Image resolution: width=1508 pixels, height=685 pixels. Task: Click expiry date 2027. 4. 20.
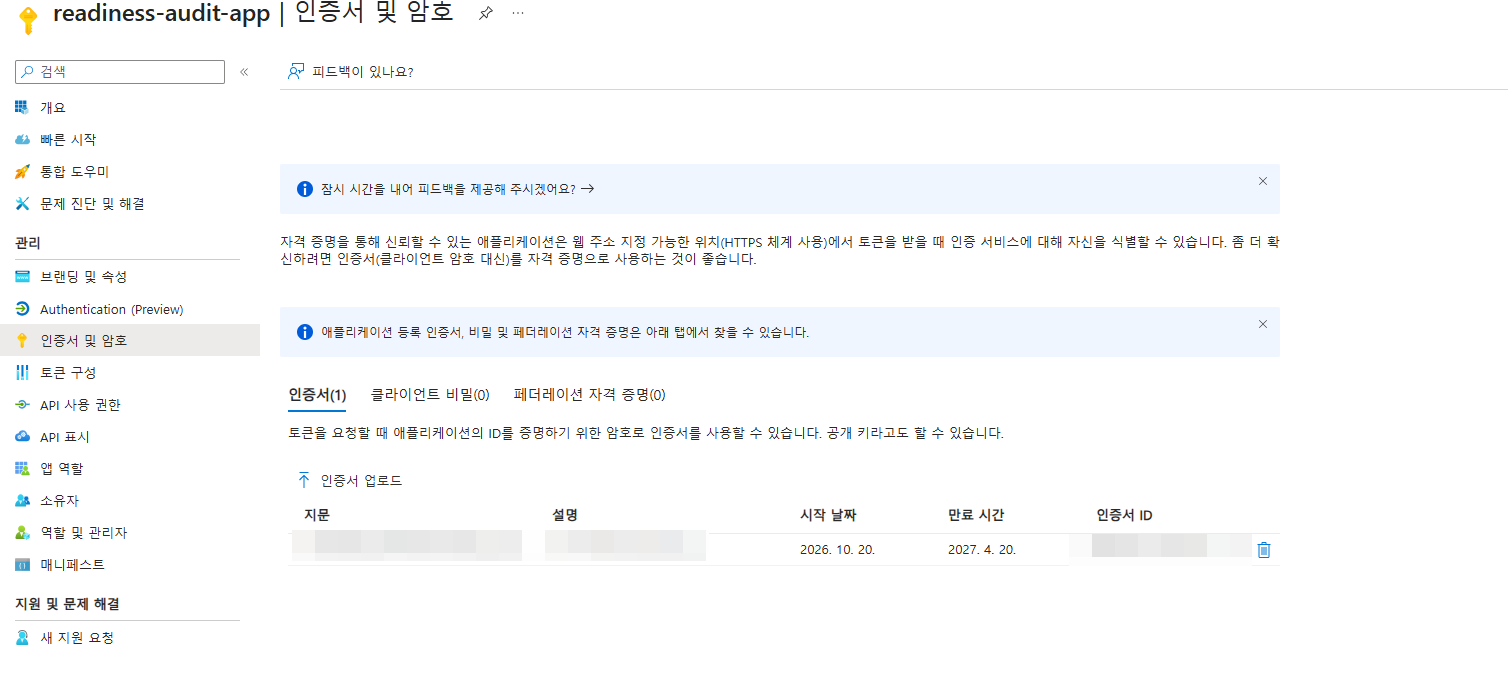[982, 550]
